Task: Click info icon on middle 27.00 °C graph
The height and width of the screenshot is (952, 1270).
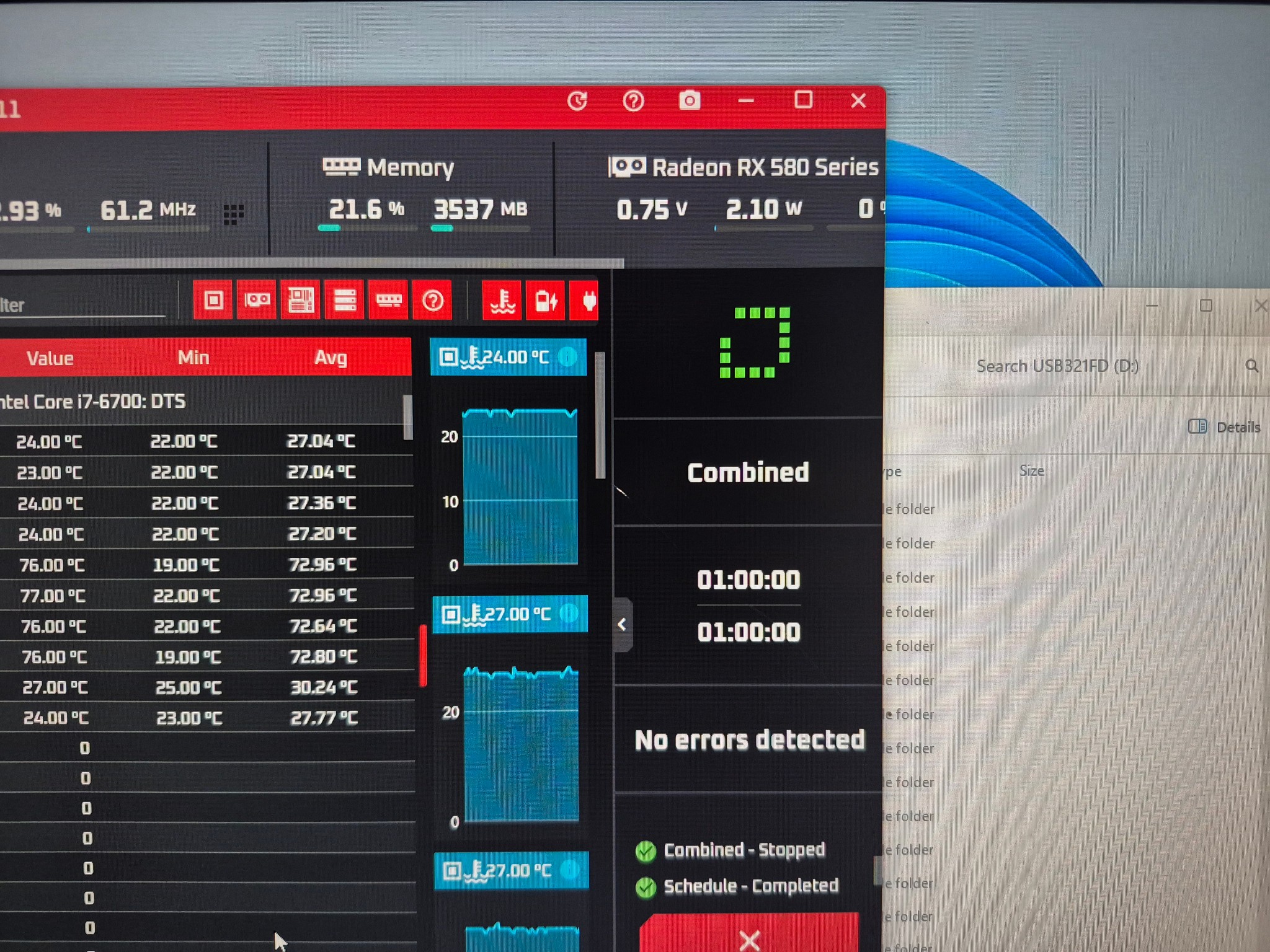Action: tap(569, 614)
